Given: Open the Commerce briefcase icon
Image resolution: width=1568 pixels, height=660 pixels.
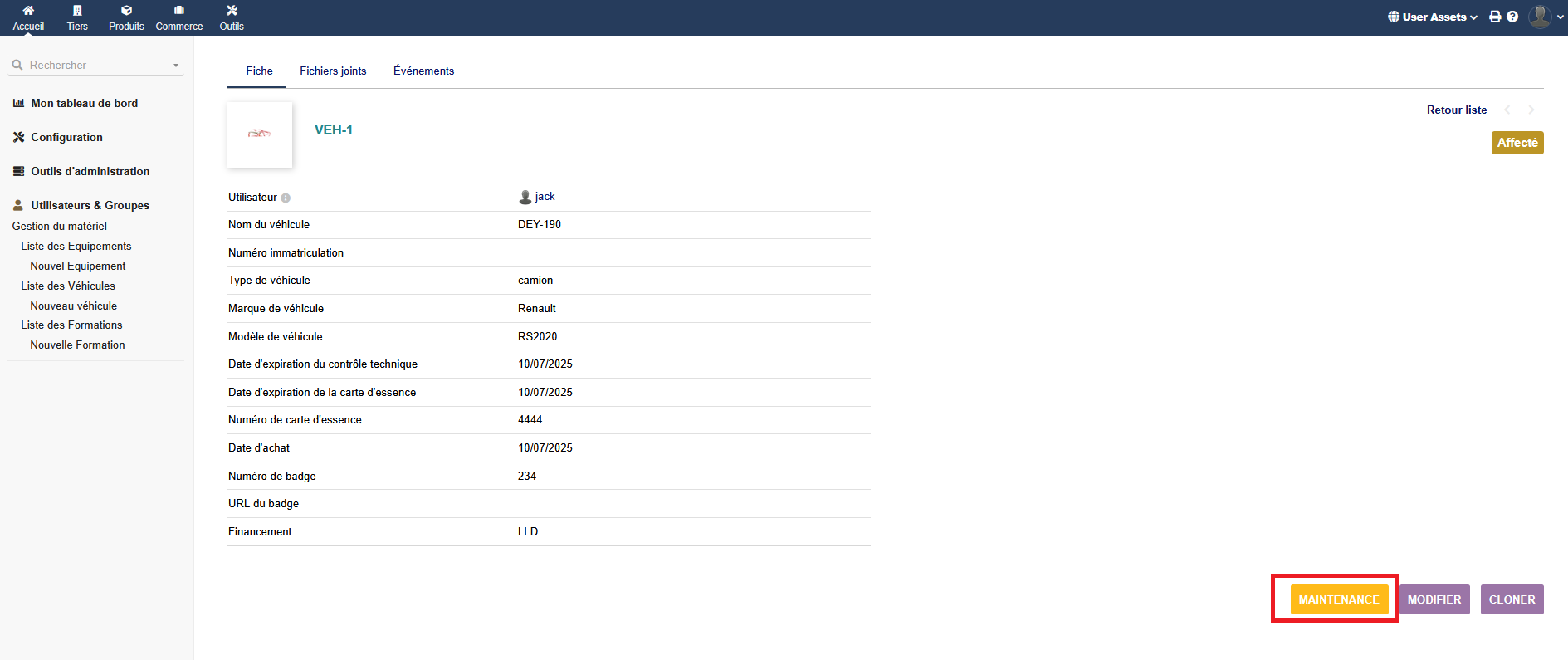Looking at the screenshot, I should pyautogui.click(x=179, y=11).
